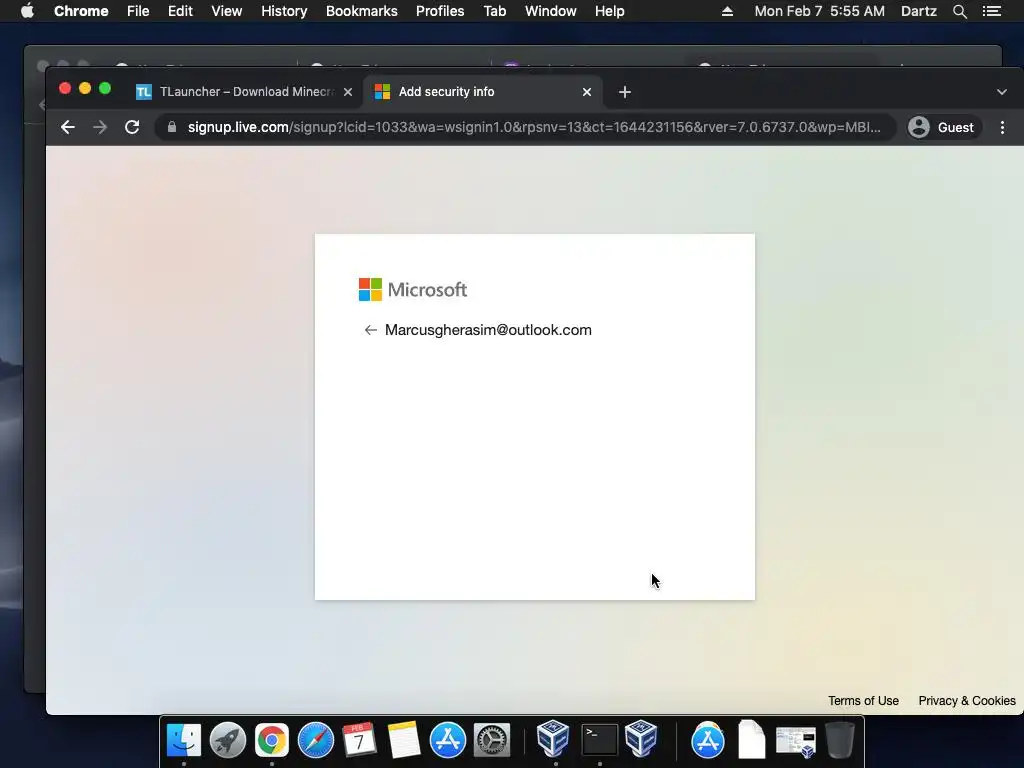This screenshot has height=768, width=1024.
Task: Open Calendar in the Dock
Action: (x=359, y=740)
